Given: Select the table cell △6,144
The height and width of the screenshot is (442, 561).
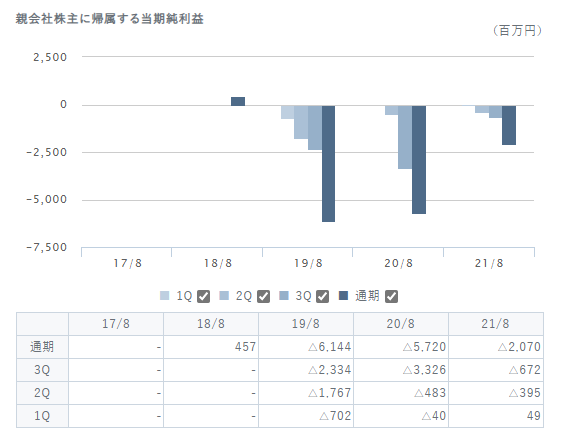Looking at the screenshot, I should pyautogui.click(x=306, y=347).
